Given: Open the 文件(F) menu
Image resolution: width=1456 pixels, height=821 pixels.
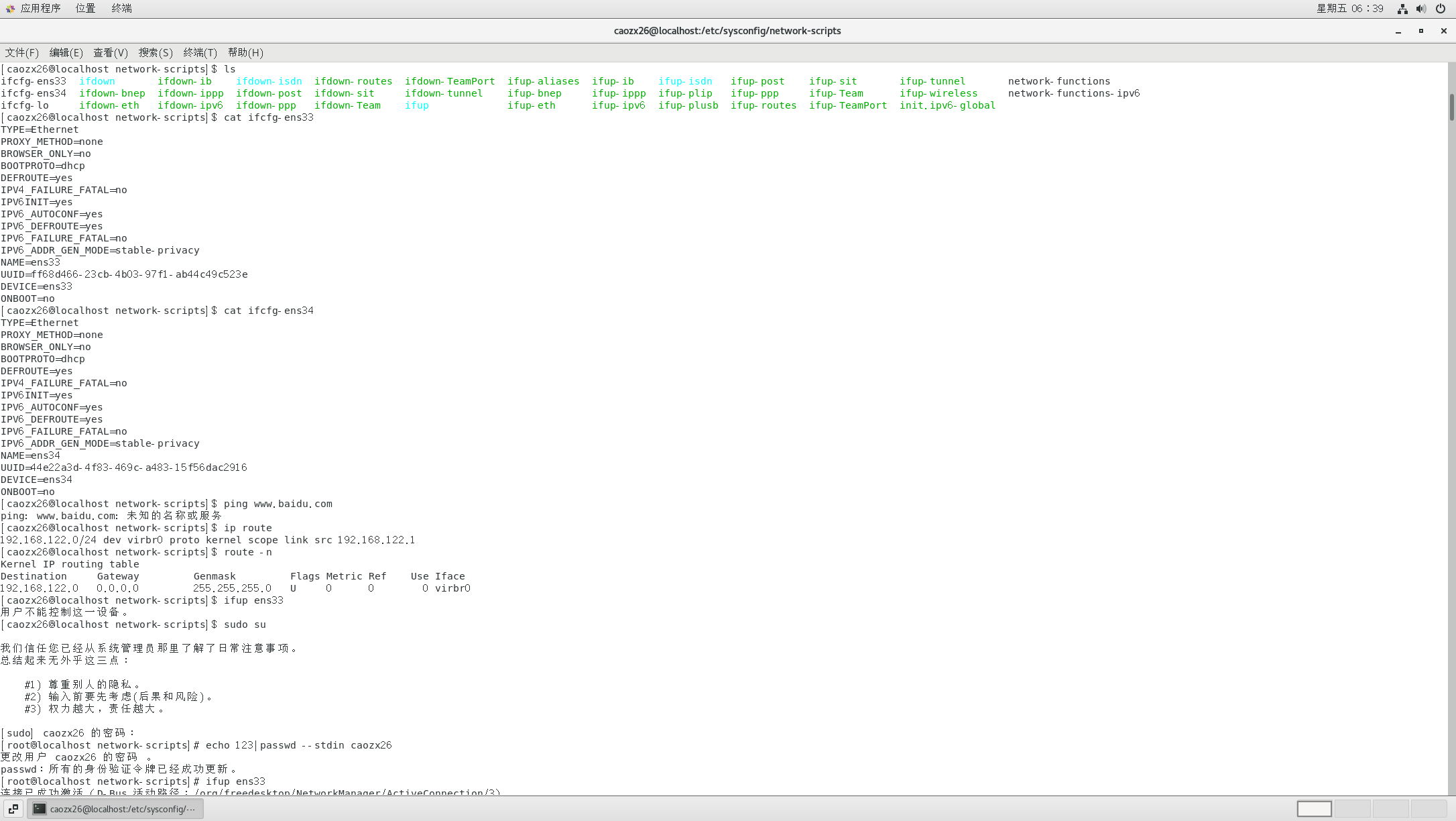Looking at the screenshot, I should [22, 52].
